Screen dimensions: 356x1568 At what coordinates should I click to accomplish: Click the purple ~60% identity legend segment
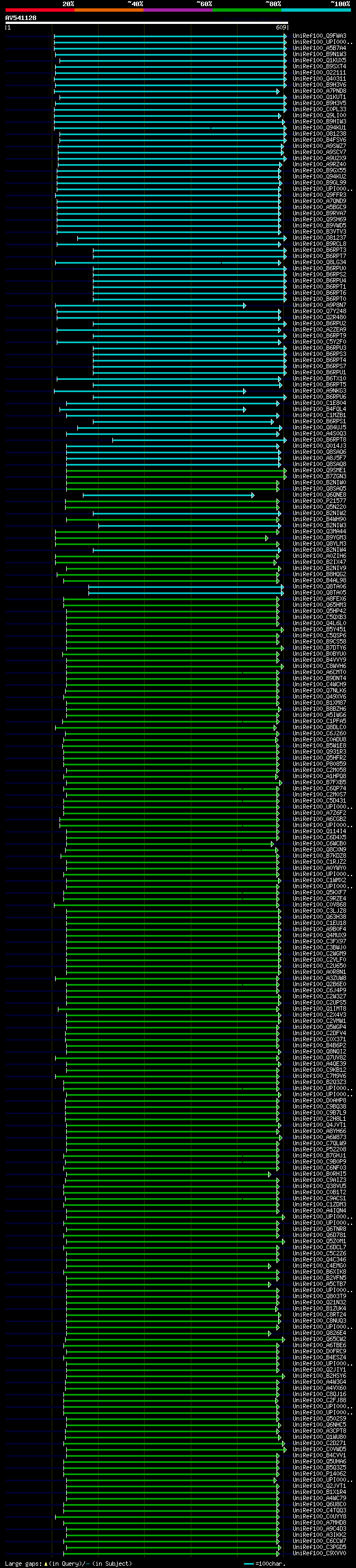tap(177, 10)
